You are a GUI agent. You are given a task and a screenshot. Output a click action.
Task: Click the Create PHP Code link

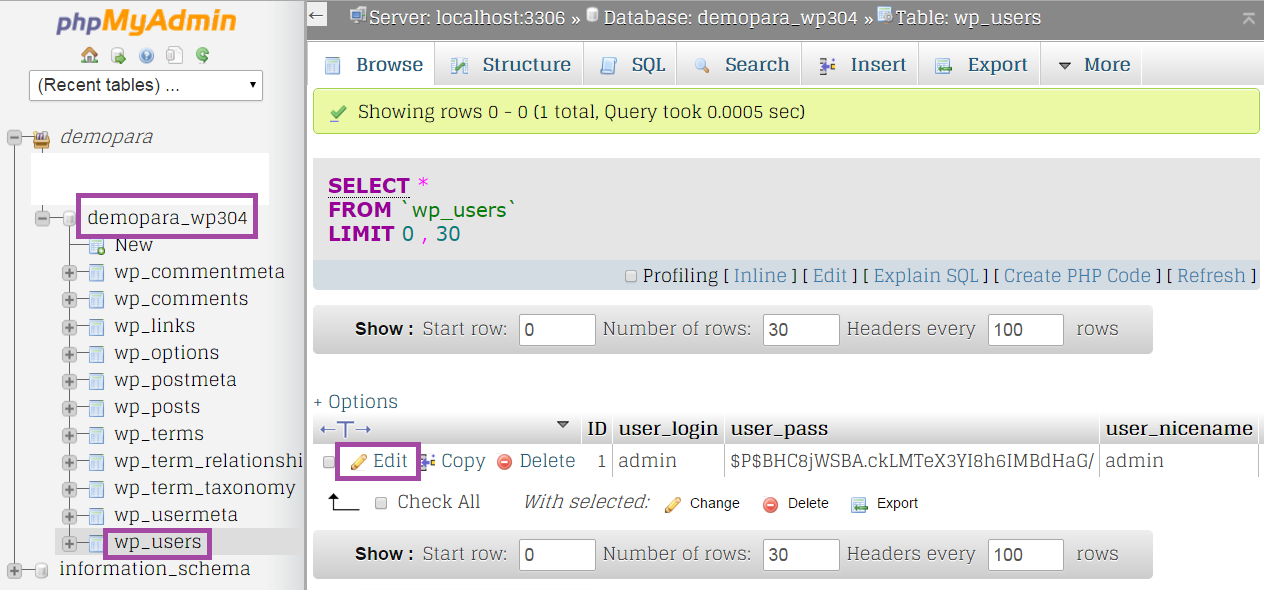[1078, 276]
